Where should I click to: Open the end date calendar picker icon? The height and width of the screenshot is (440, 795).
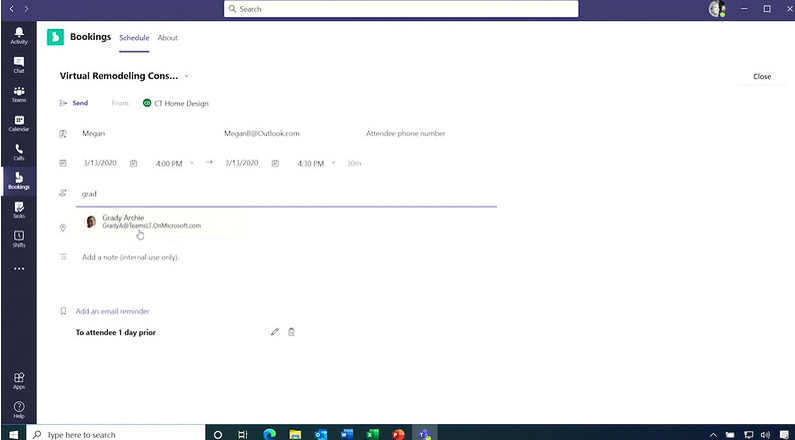coord(275,163)
